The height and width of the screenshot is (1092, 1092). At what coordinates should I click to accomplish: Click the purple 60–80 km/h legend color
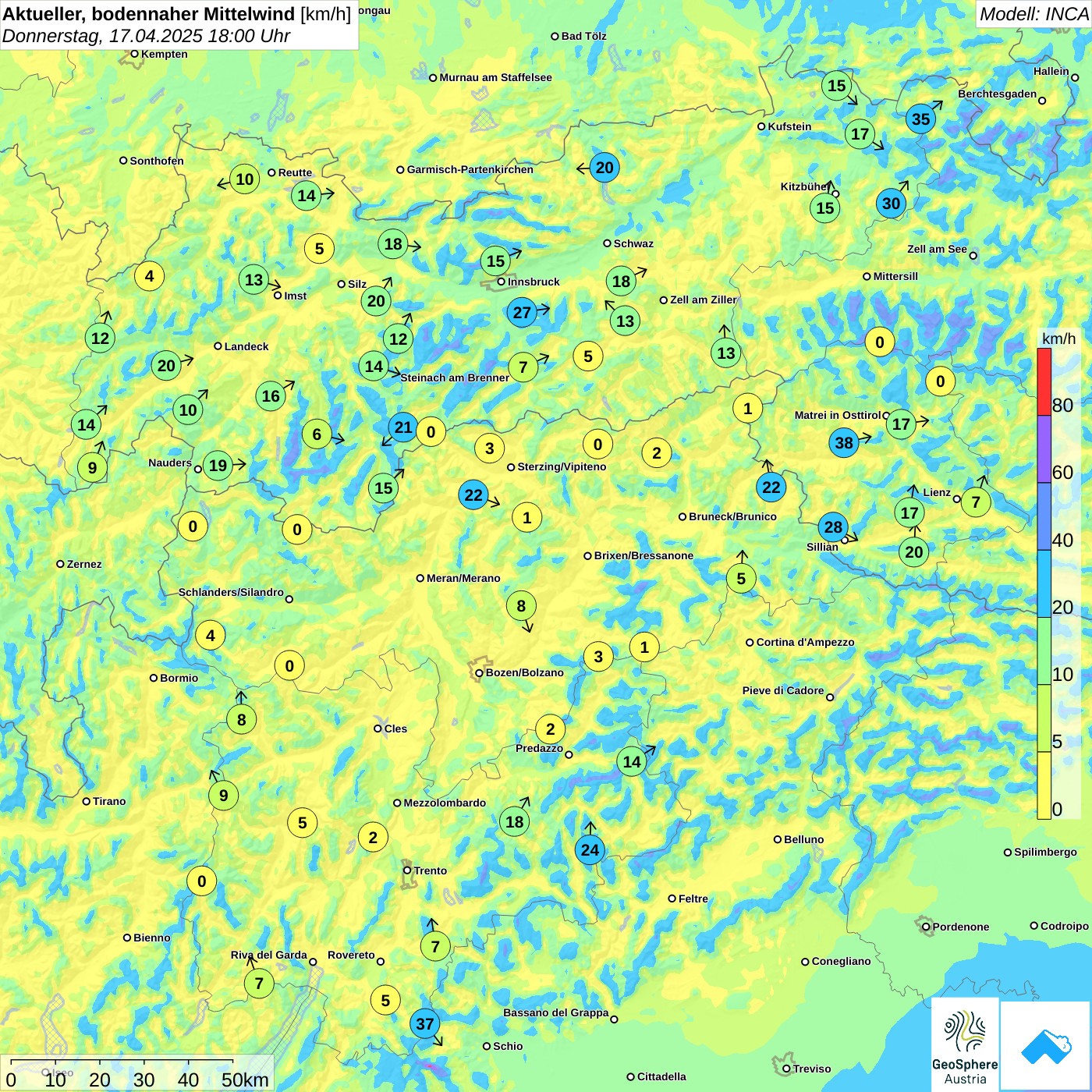(x=1044, y=450)
